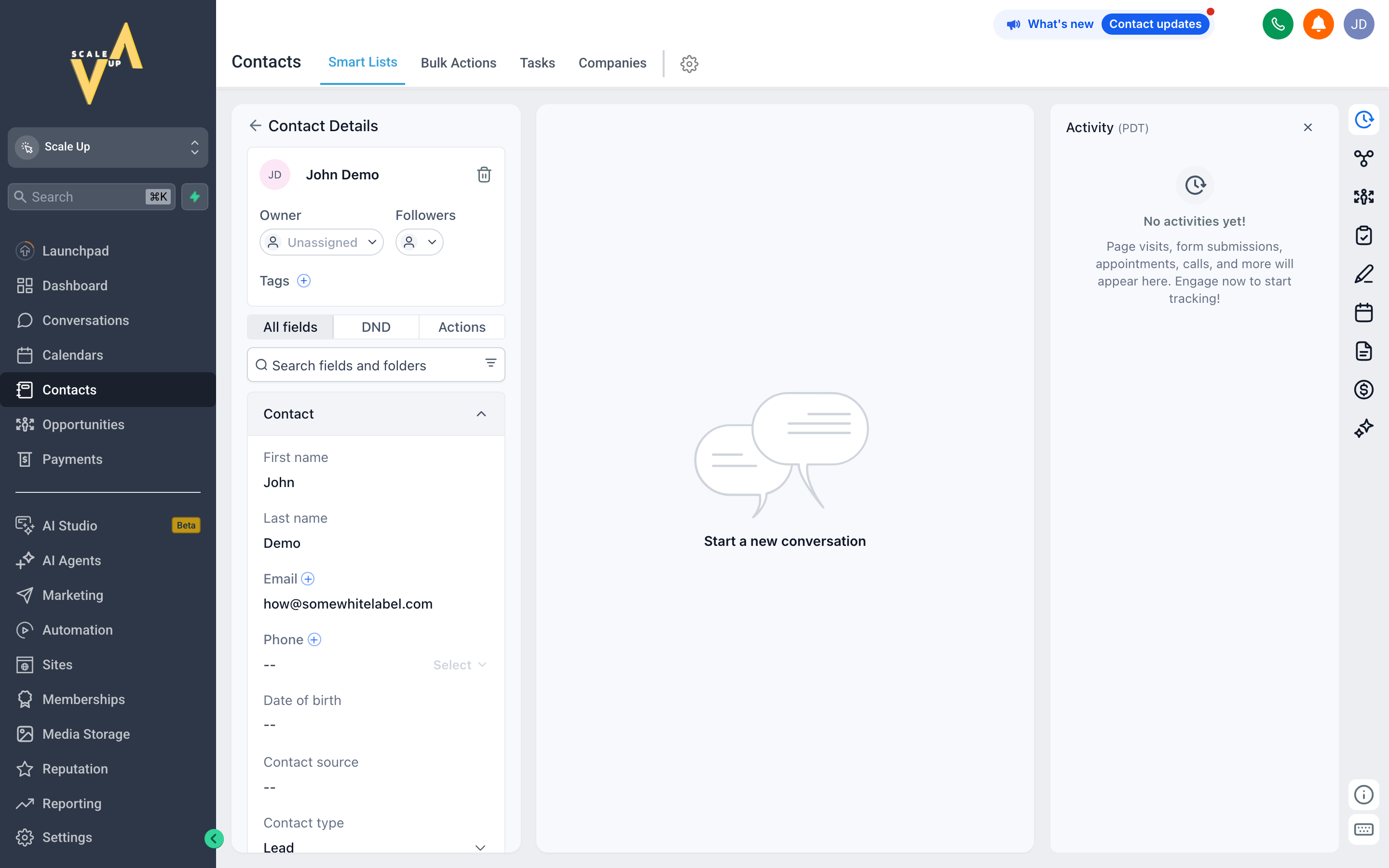Click the Contact updates button
The height and width of the screenshot is (868, 1389).
coord(1155,24)
